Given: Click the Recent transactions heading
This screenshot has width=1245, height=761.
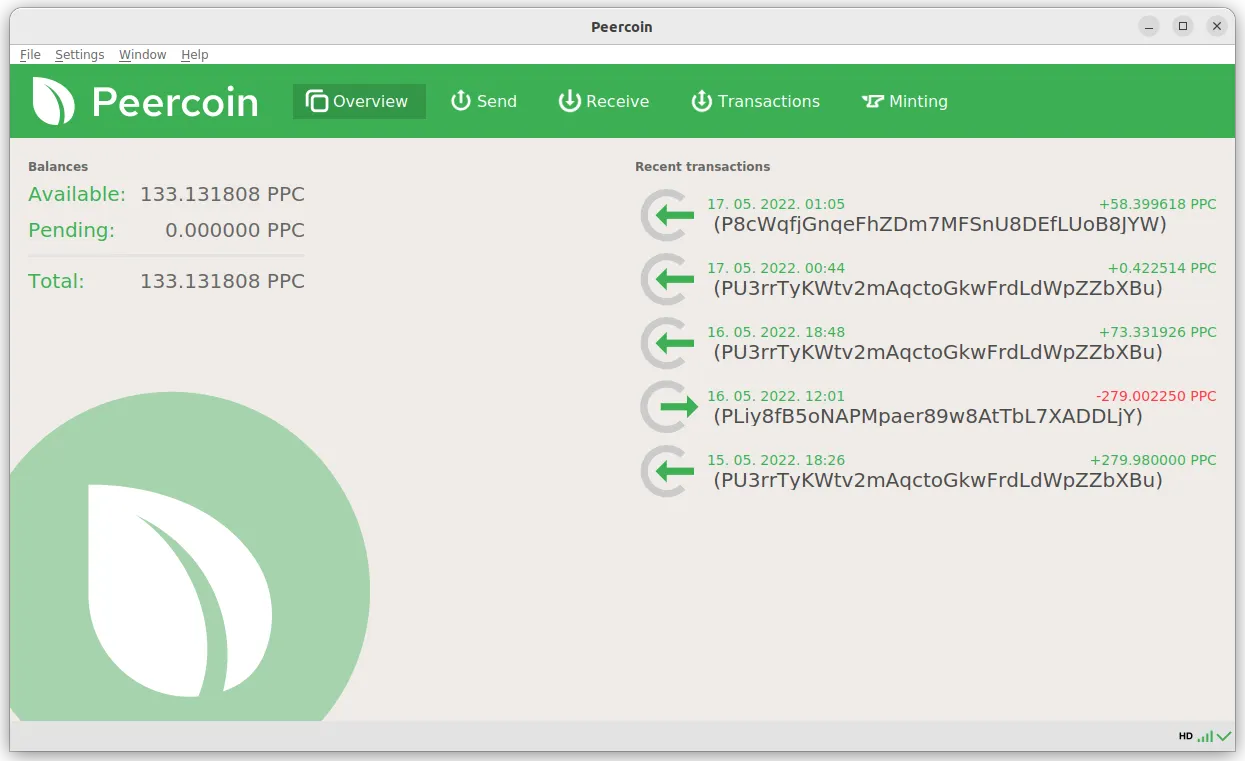Looking at the screenshot, I should coord(703,167).
